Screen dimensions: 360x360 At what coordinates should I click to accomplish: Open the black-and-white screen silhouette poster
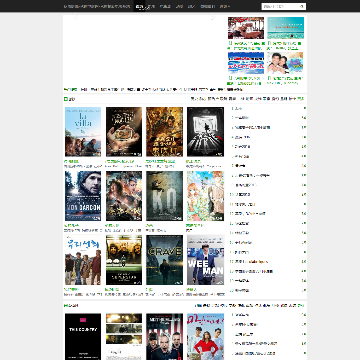coord(205,132)
